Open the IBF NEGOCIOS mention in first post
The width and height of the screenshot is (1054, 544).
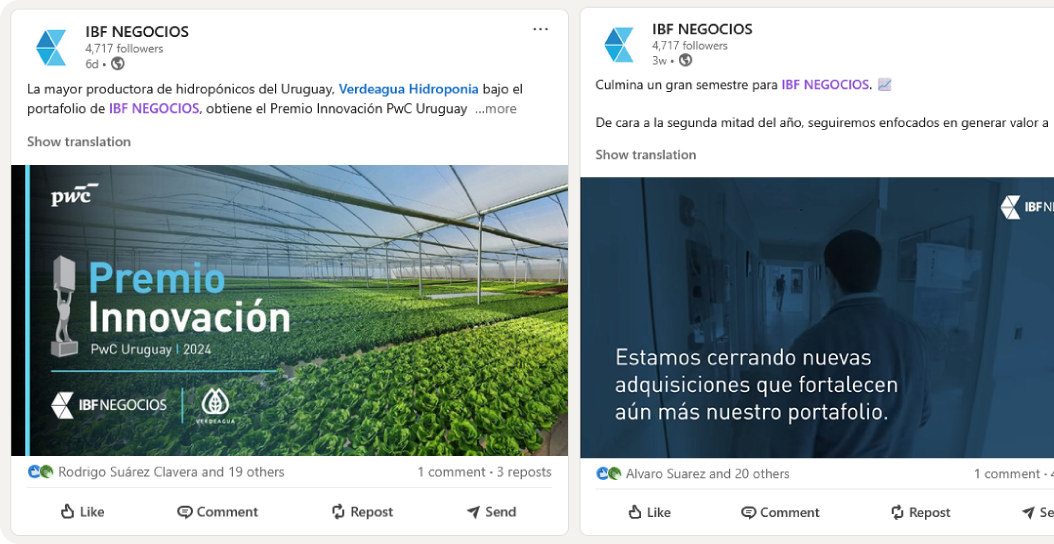pos(154,108)
